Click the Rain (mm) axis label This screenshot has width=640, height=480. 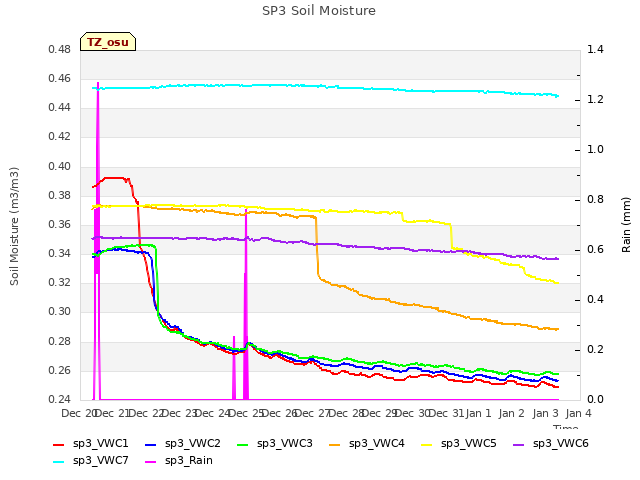[626, 225]
